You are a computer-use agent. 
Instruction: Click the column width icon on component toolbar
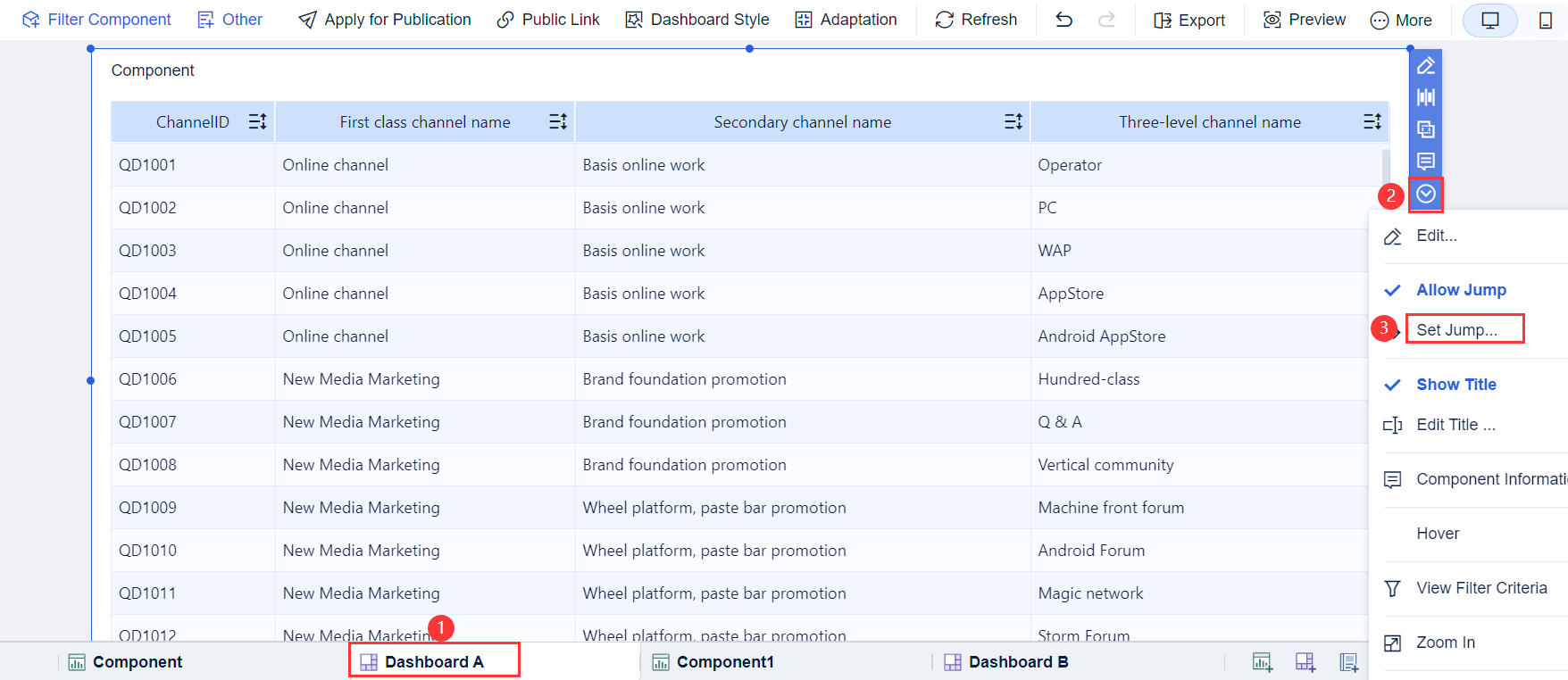pyautogui.click(x=1426, y=97)
